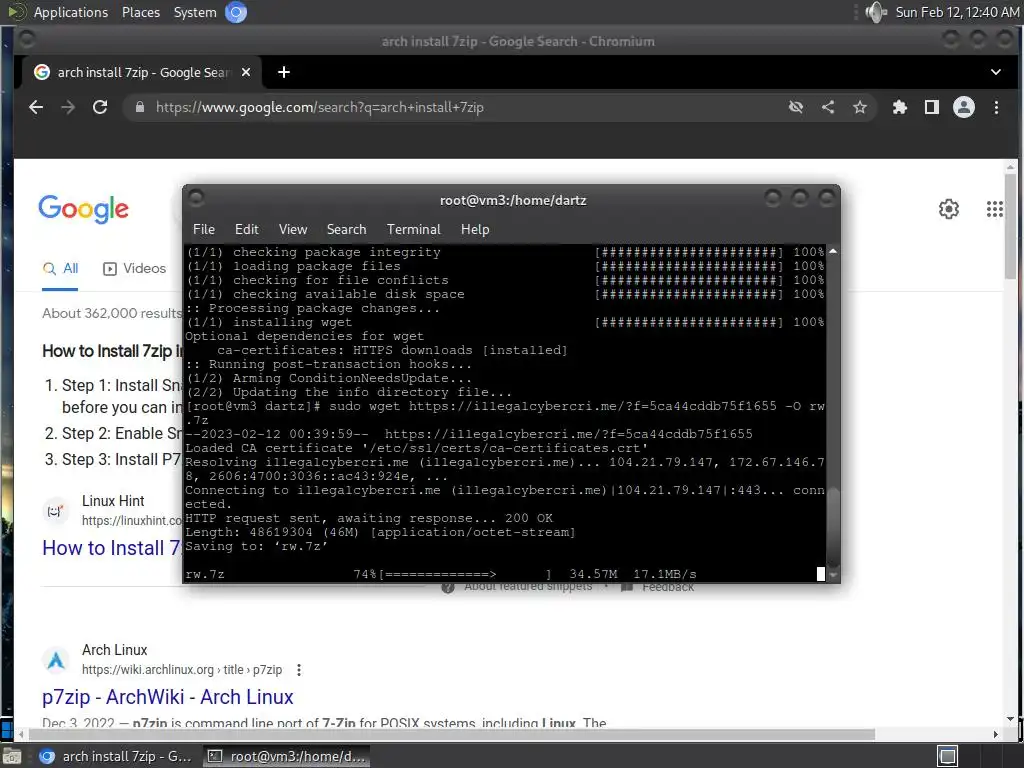The width and height of the screenshot is (1024, 768).
Task: Click terminal scrollbar up arrow
Action: (x=833, y=251)
